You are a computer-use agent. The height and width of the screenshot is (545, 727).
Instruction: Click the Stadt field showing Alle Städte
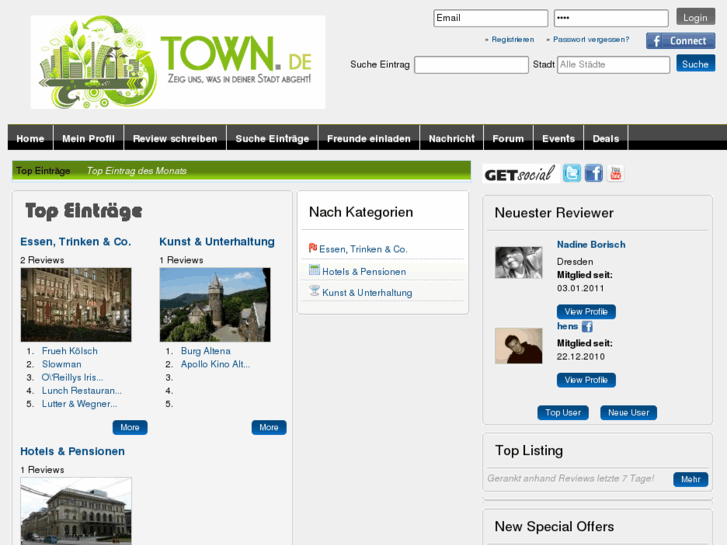(x=613, y=65)
